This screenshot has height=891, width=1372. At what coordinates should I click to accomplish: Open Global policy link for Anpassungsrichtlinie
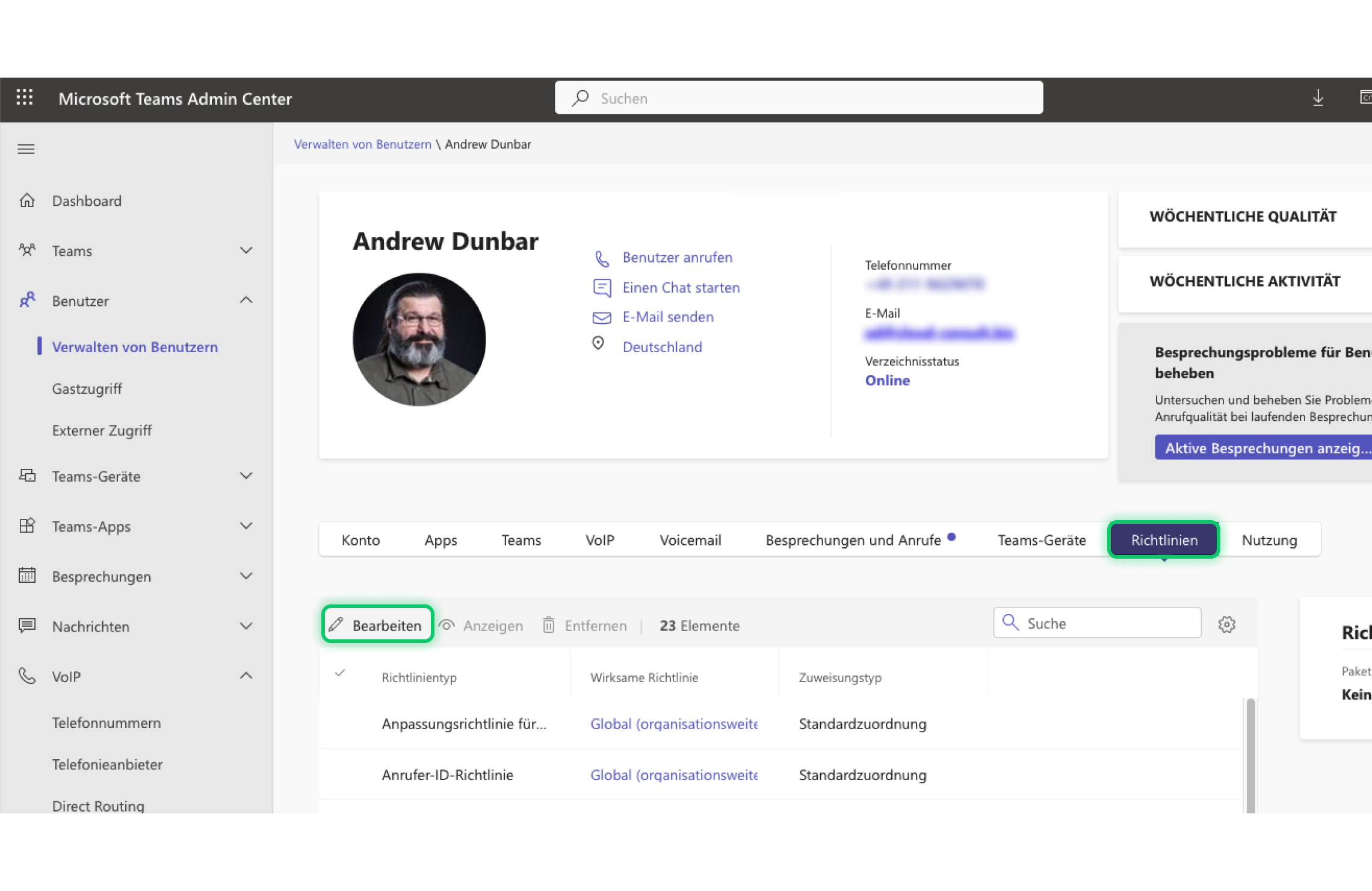click(x=674, y=724)
